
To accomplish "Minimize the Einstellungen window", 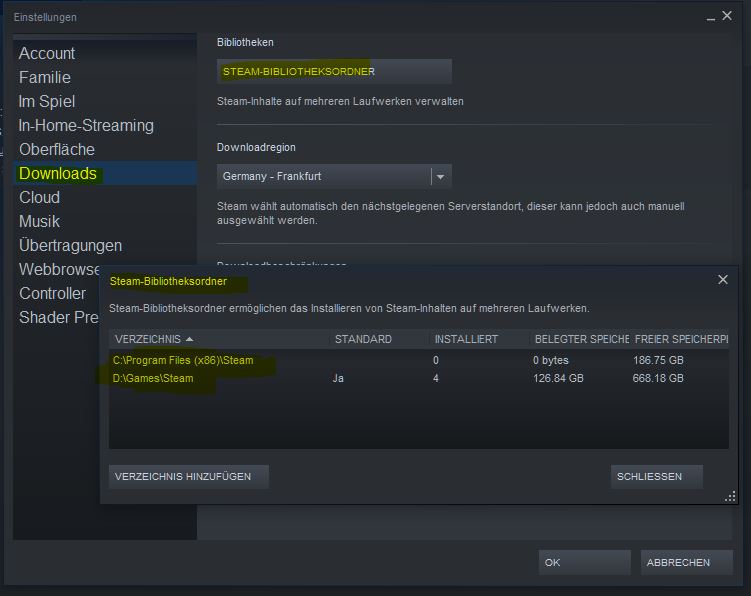I will [x=711, y=18].
